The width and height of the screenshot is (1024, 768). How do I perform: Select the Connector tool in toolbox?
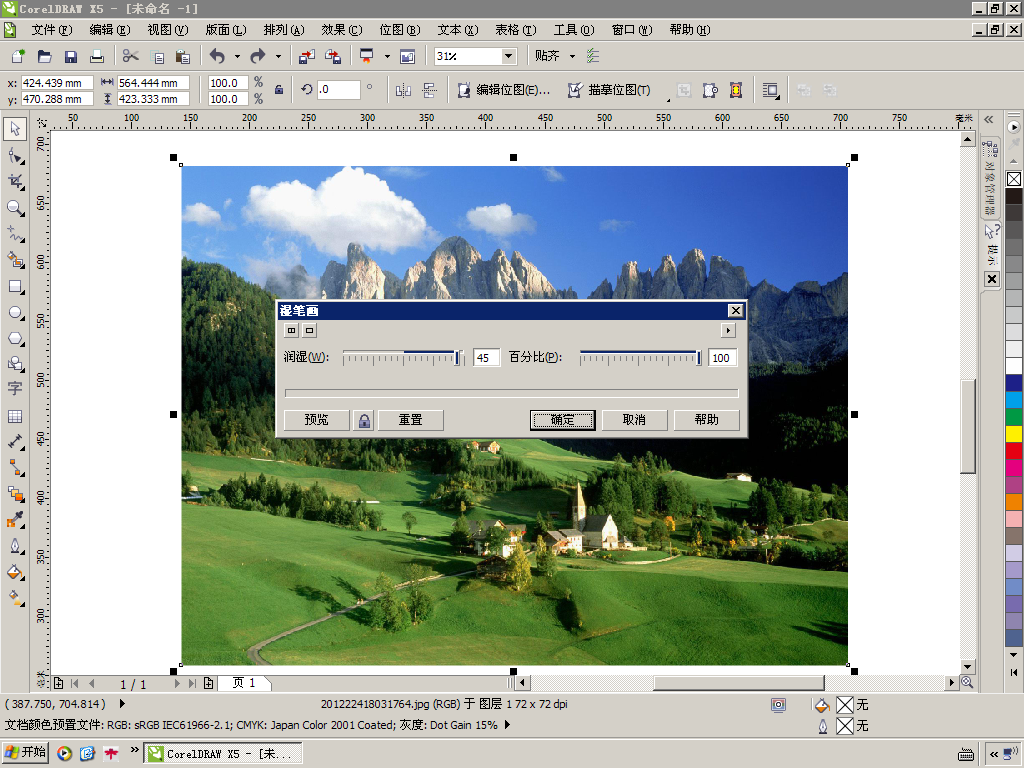15,468
